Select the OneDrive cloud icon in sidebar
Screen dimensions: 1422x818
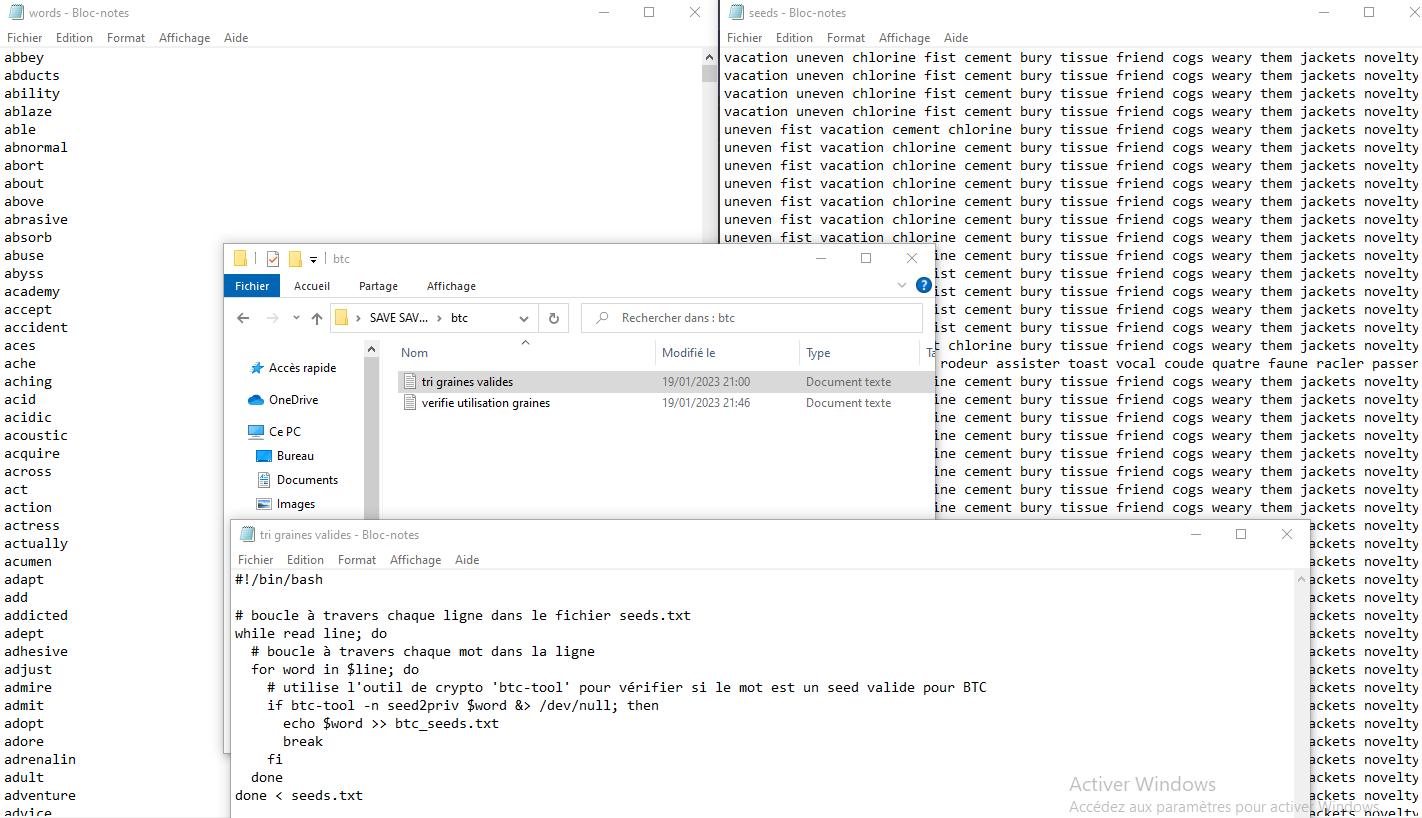[x=256, y=400]
